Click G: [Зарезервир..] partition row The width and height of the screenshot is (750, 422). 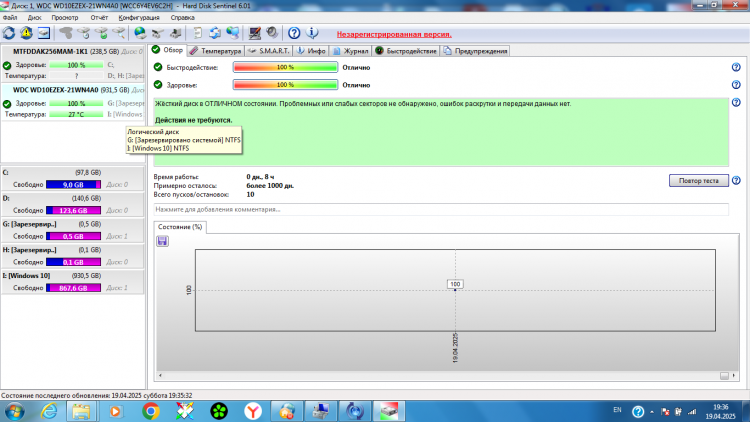coord(73,231)
